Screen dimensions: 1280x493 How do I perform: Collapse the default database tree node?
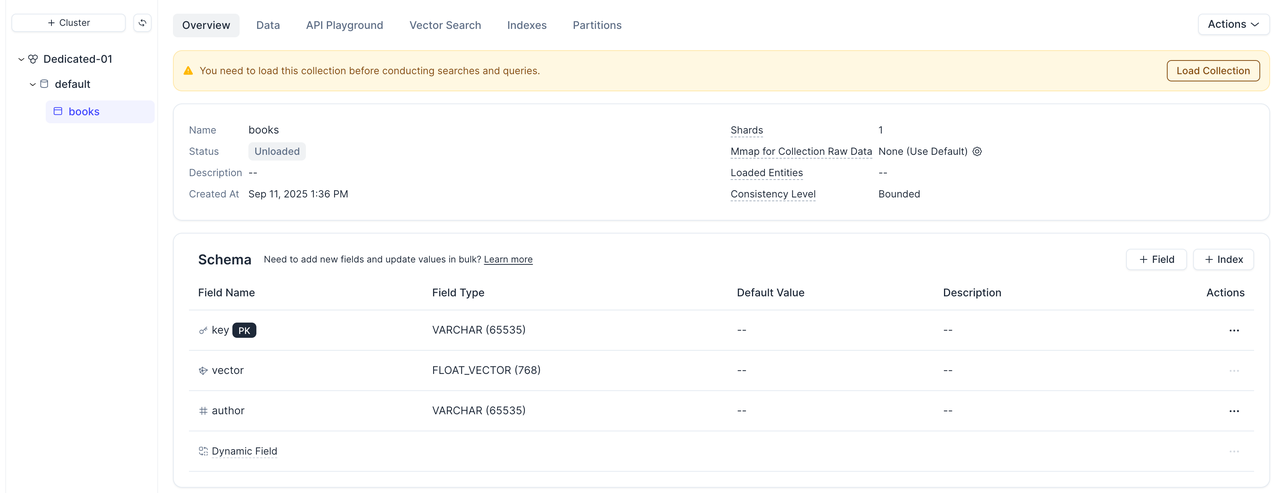pyautogui.click(x=32, y=84)
